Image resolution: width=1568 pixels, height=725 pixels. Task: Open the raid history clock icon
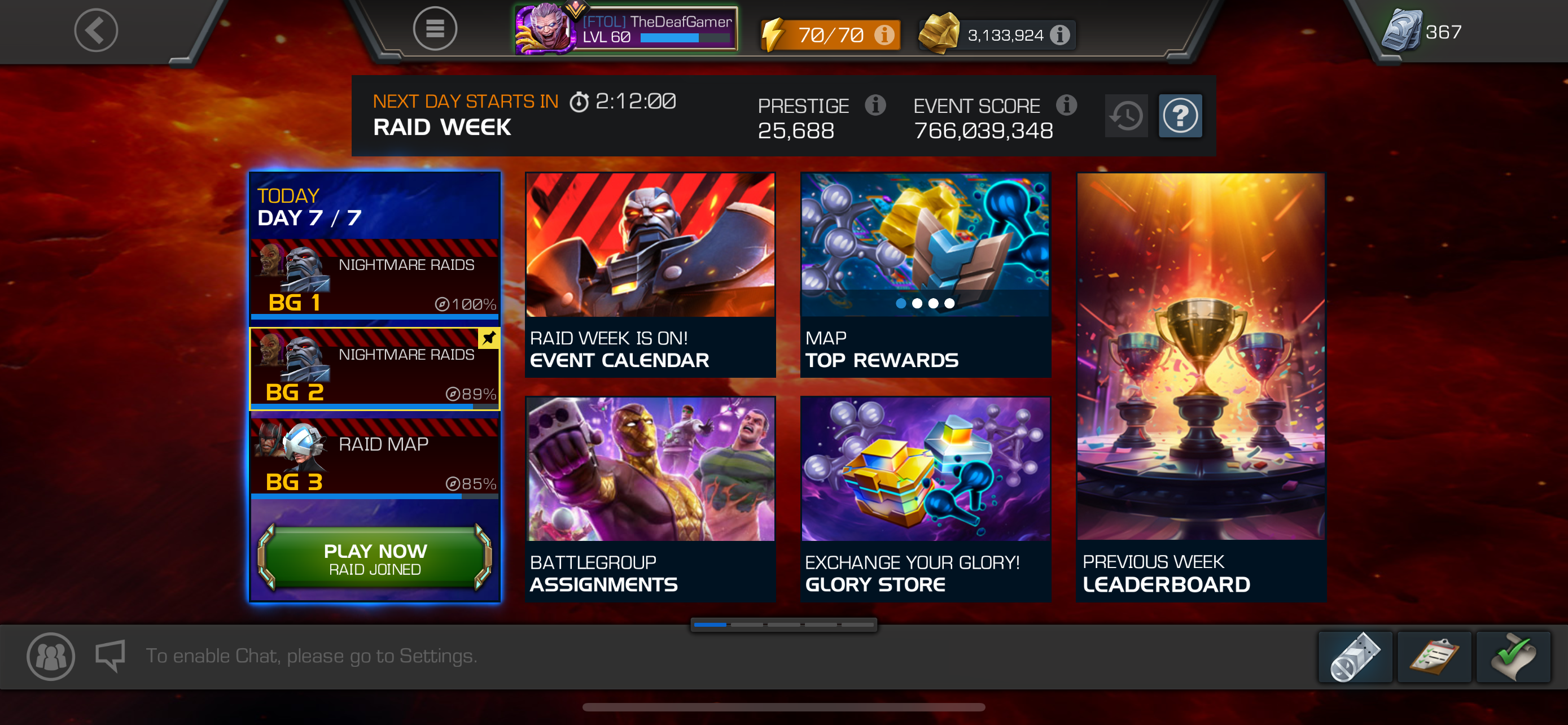coord(1126,116)
